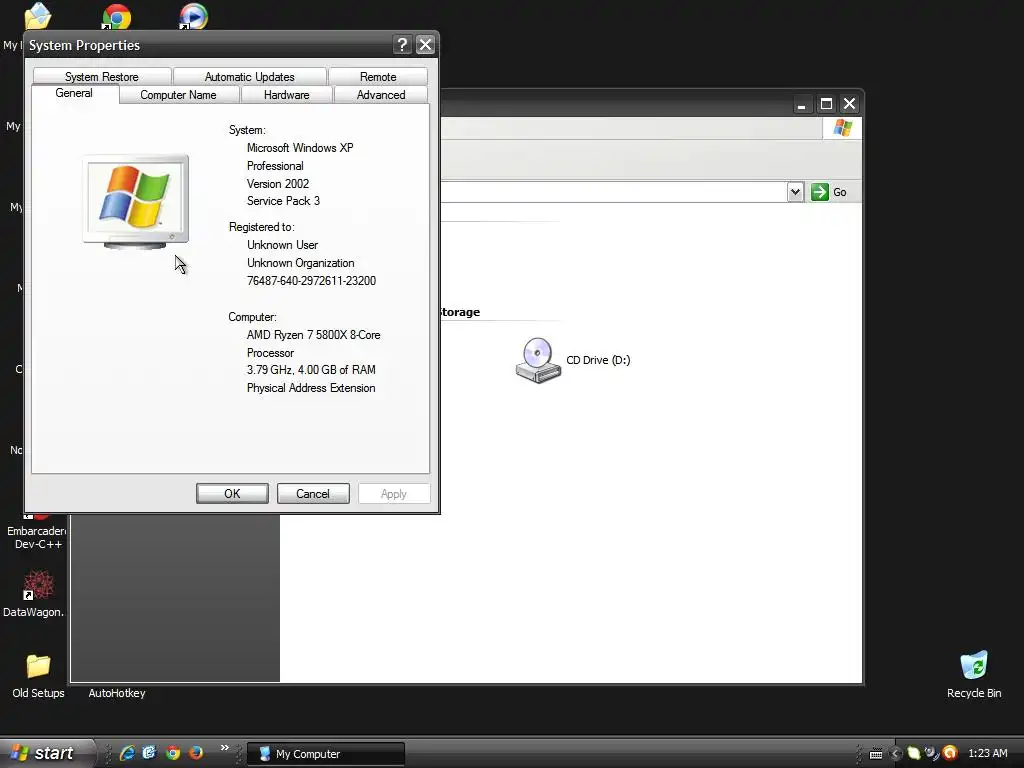
Task: Open the mail folder desktop icon
Action: 37,16
